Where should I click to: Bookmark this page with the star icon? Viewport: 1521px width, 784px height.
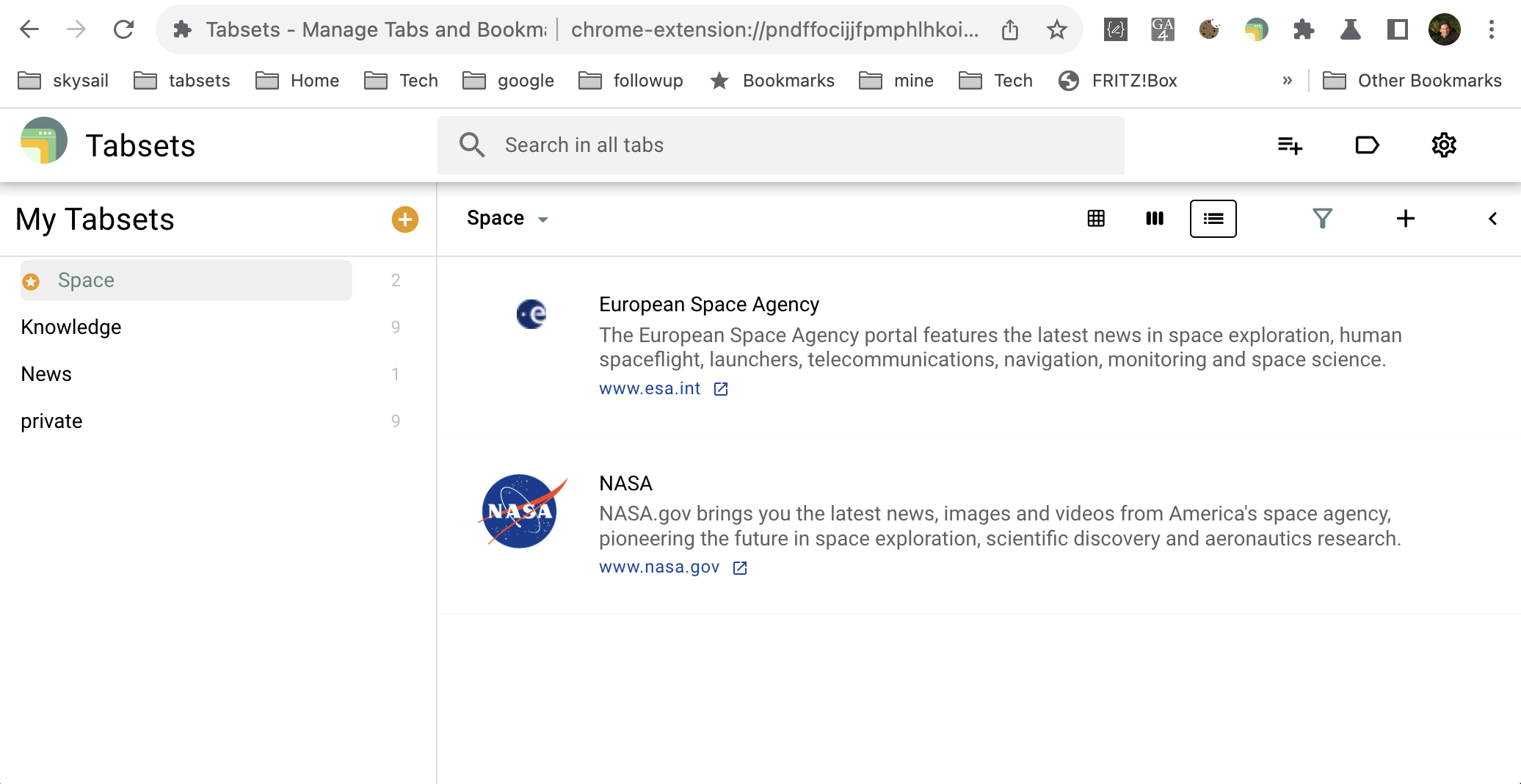(x=1057, y=29)
